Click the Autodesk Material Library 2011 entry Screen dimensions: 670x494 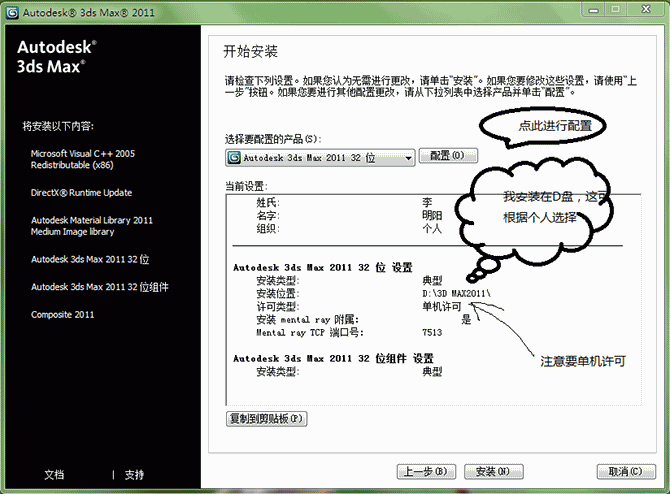click(91, 226)
